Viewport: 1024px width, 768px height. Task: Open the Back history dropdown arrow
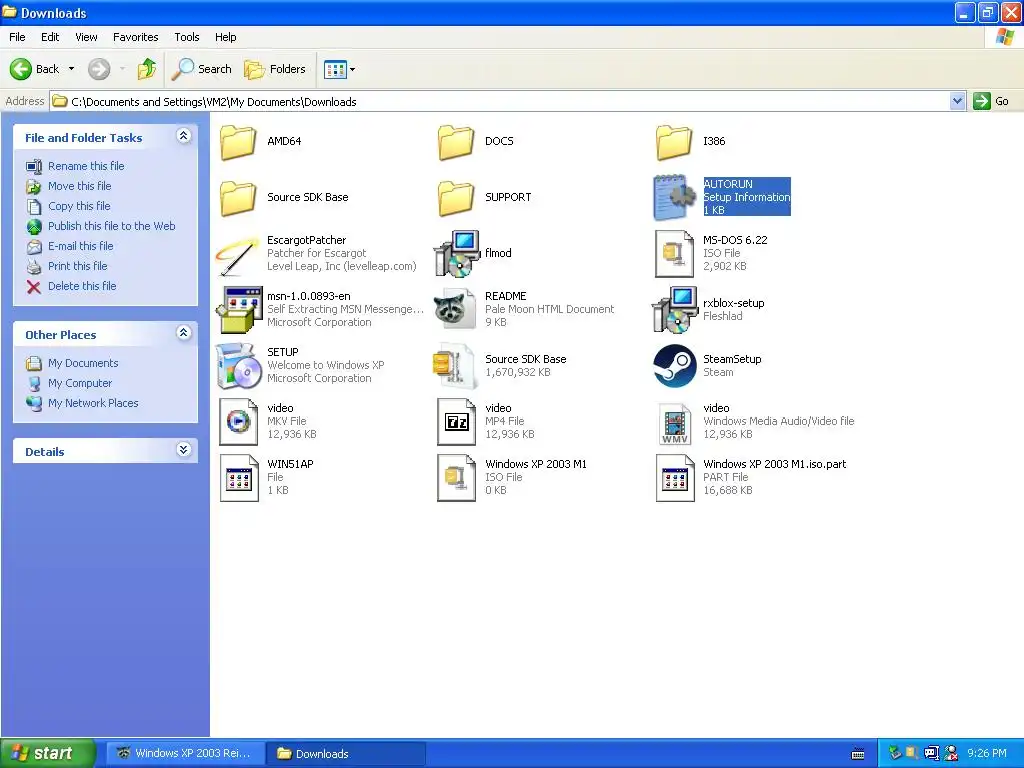pos(71,69)
